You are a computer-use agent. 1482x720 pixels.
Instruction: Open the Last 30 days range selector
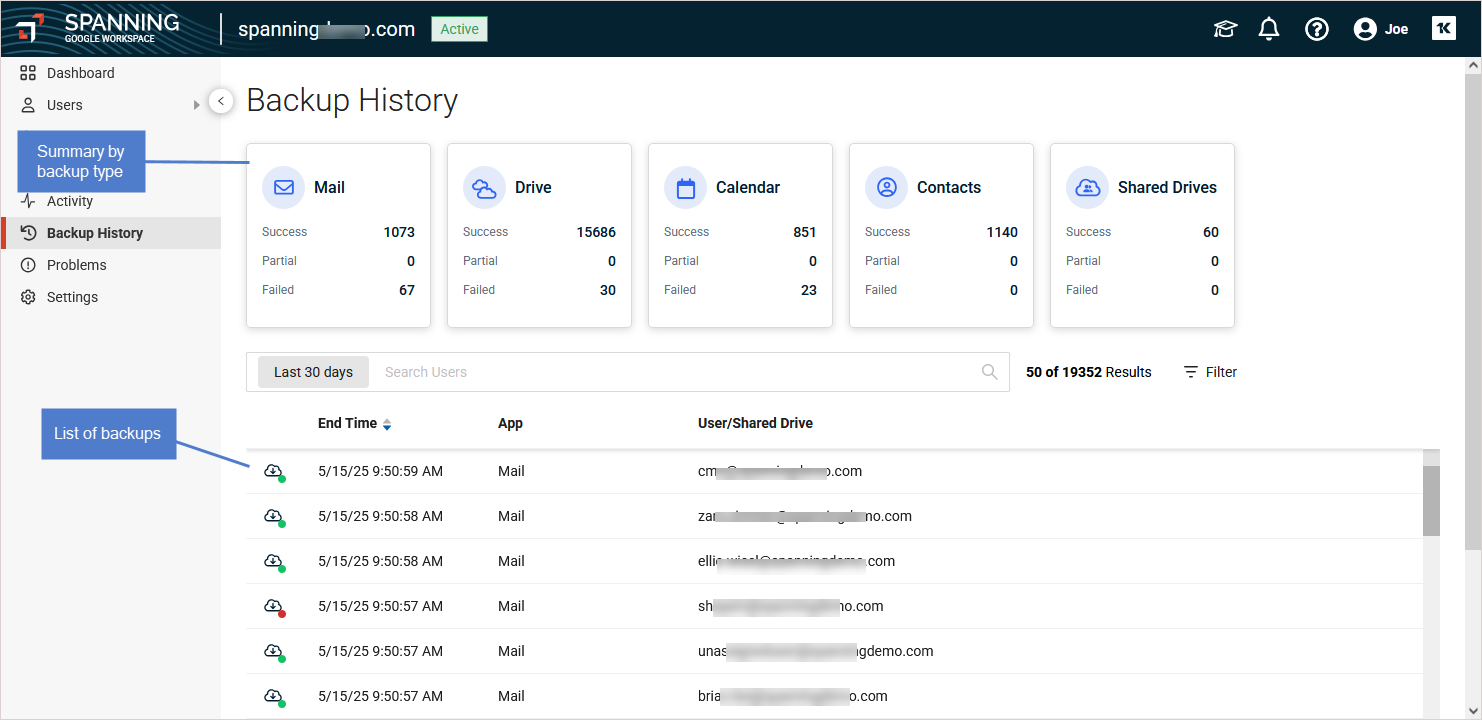coord(313,372)
